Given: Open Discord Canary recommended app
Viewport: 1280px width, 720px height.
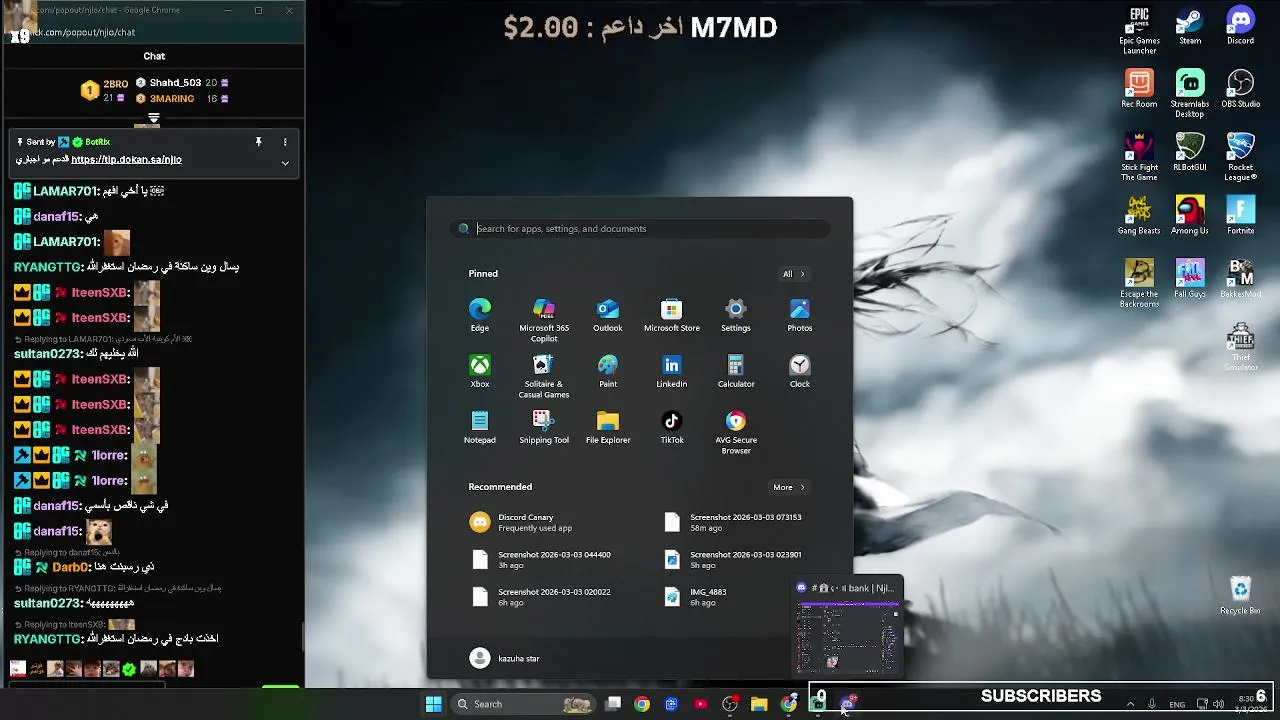Looking at the screenshot, I should (543, 522).
